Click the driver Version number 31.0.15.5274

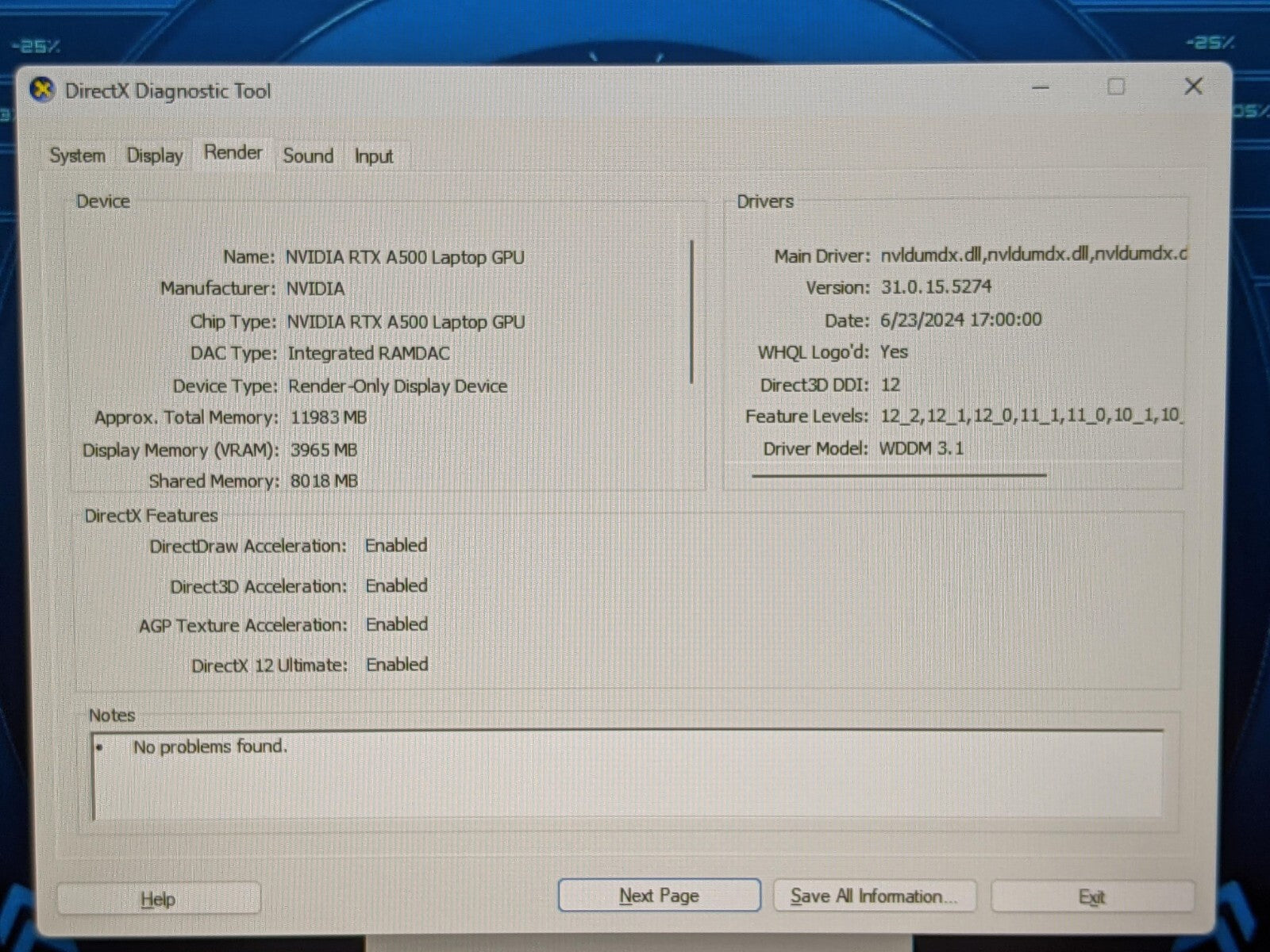(936, 286)
